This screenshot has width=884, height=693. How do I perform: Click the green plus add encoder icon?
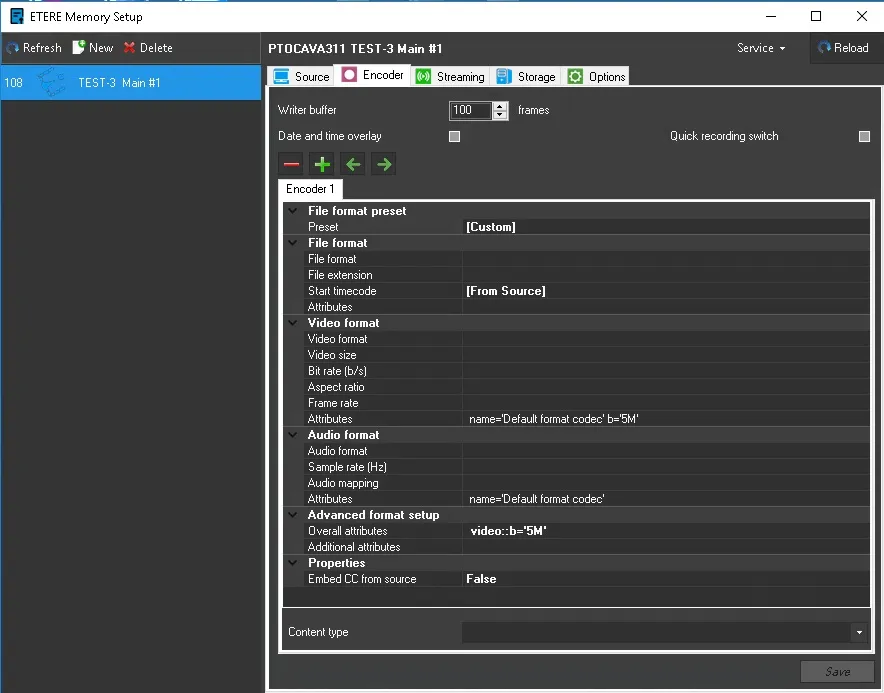(322, 164)
